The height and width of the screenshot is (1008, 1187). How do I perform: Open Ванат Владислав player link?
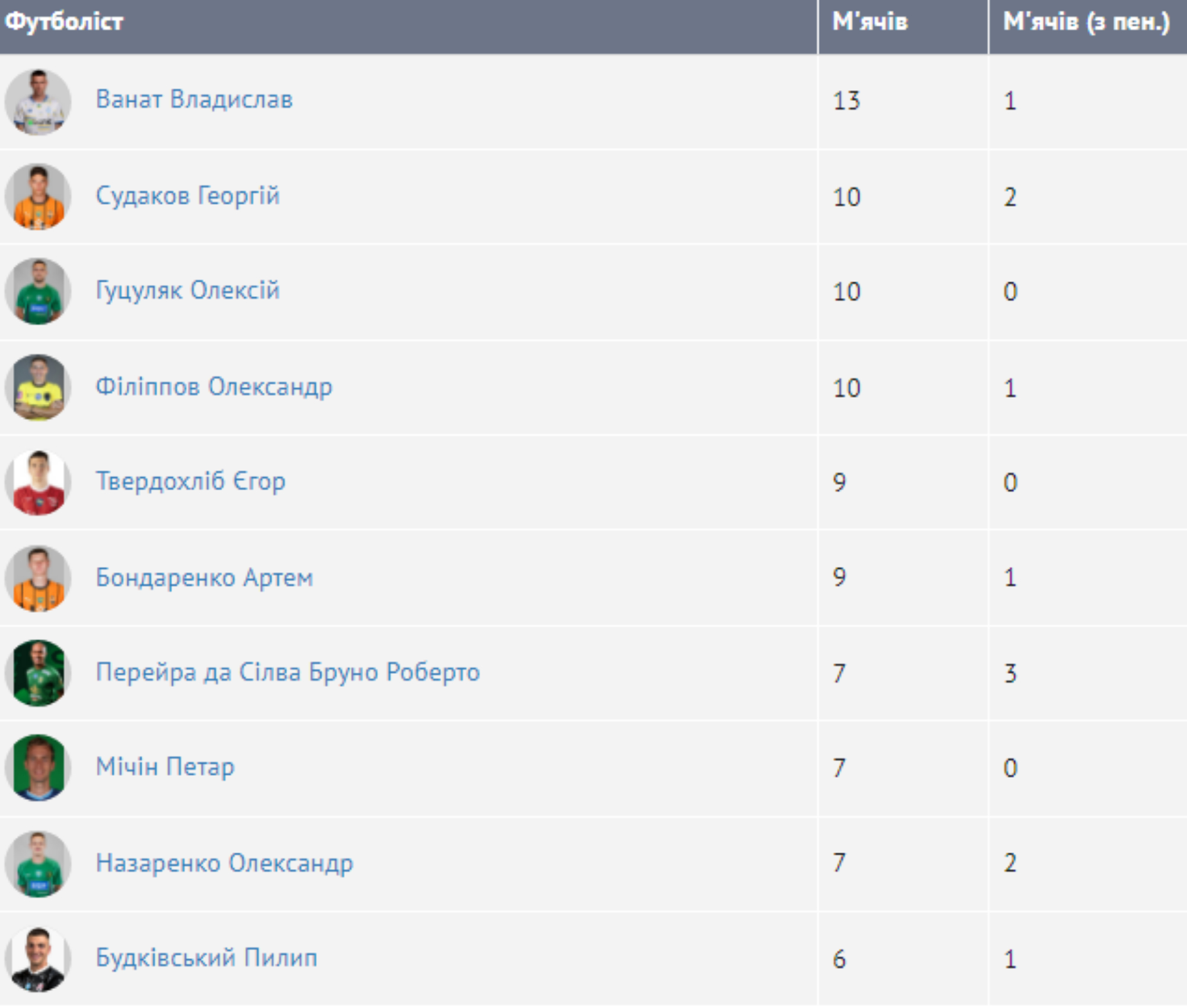194,100
